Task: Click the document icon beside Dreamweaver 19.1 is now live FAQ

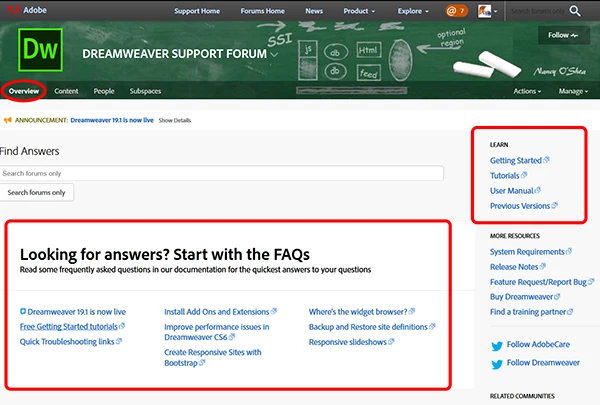Action: pyautogui.click(x=23, y=311)
